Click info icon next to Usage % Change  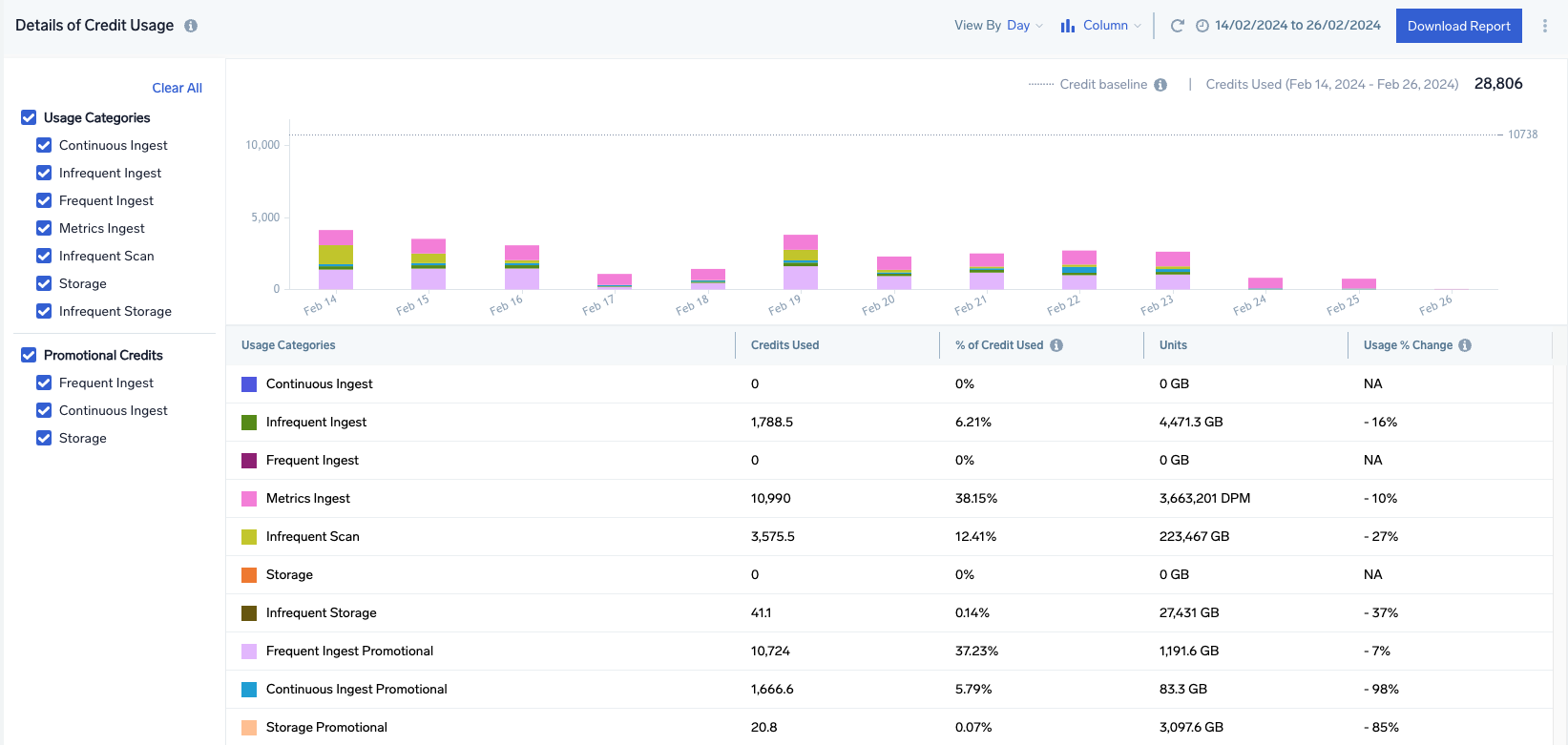tap(1465, 345)
